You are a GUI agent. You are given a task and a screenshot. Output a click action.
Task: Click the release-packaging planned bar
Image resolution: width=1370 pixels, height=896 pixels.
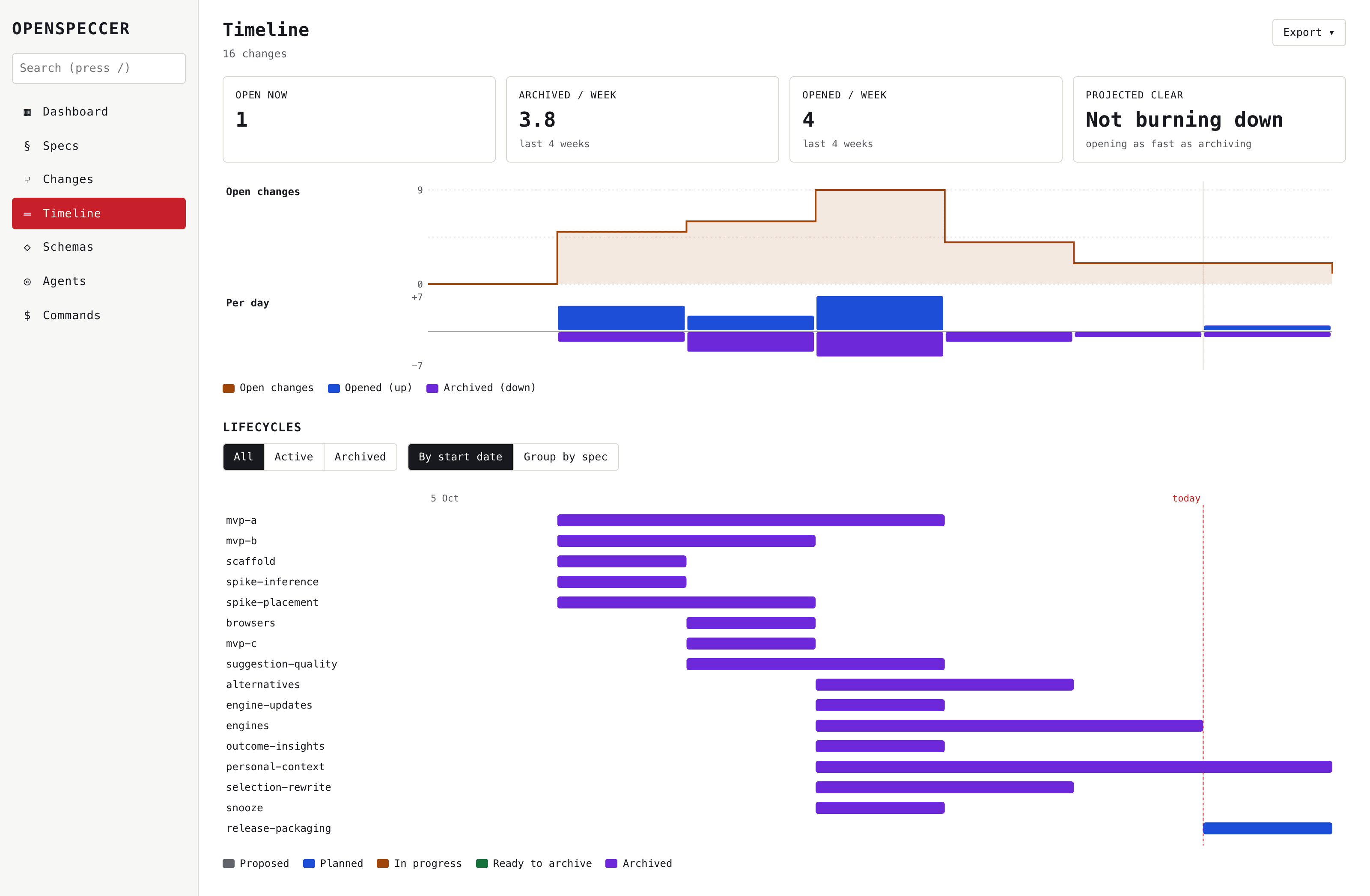(1268, 829)
